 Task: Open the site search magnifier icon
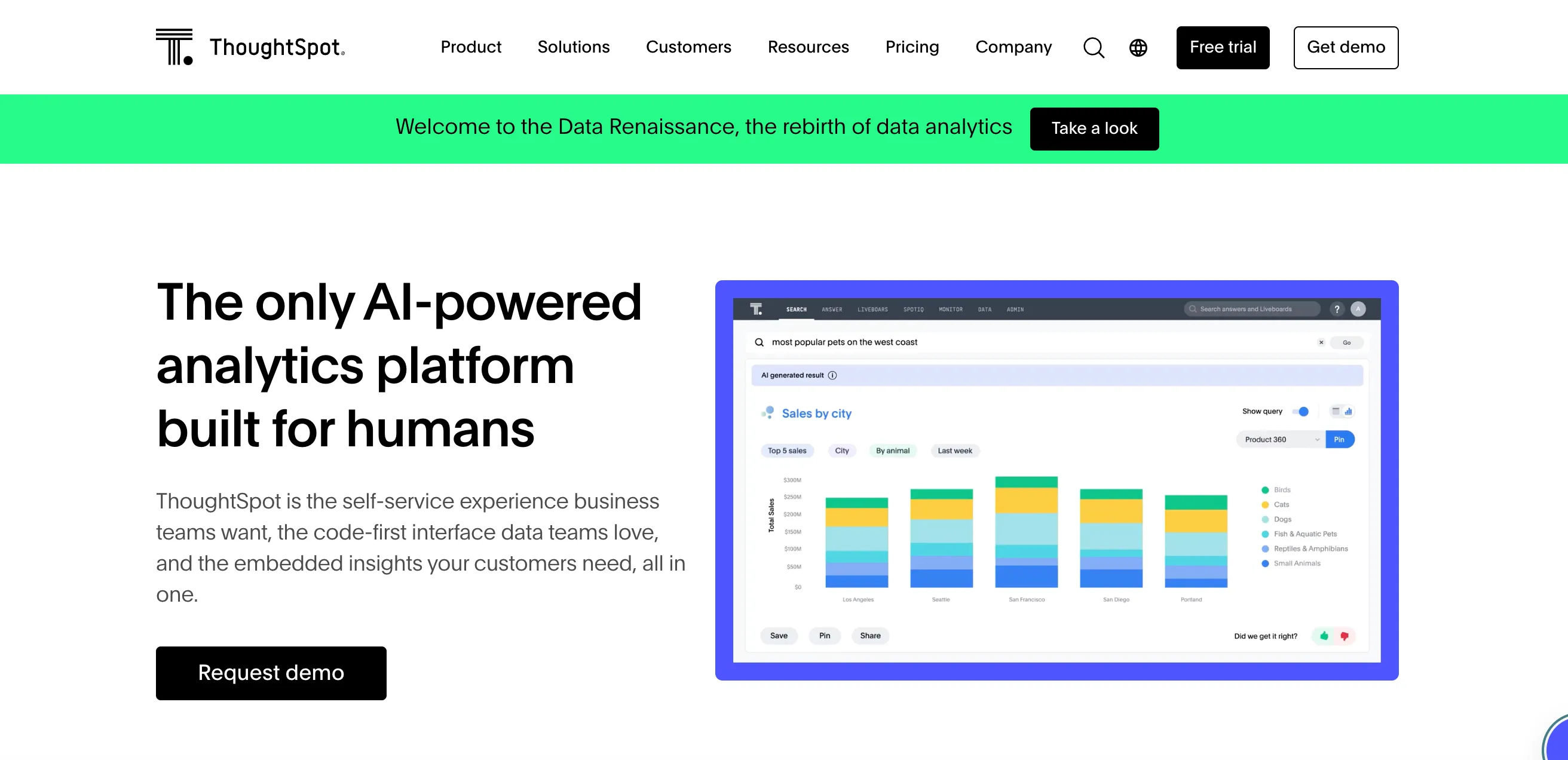click(x=1093, y=47)
